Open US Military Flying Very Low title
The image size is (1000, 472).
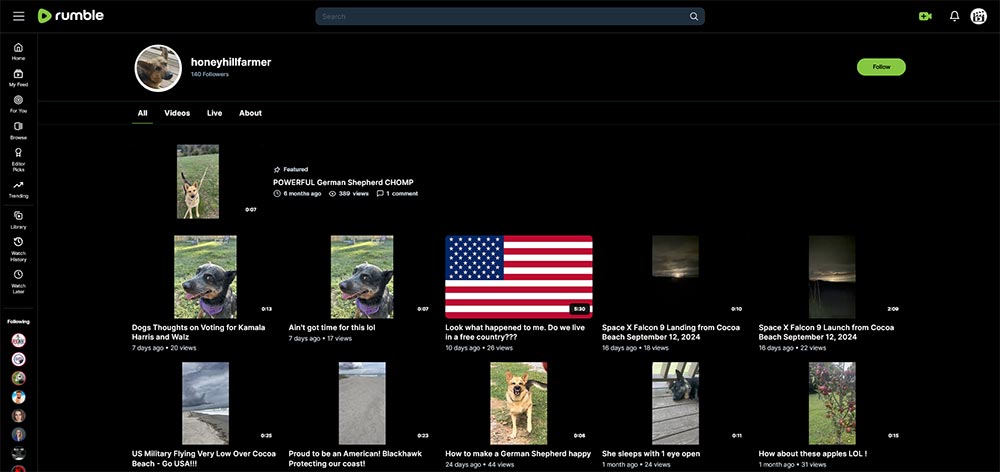203,458
